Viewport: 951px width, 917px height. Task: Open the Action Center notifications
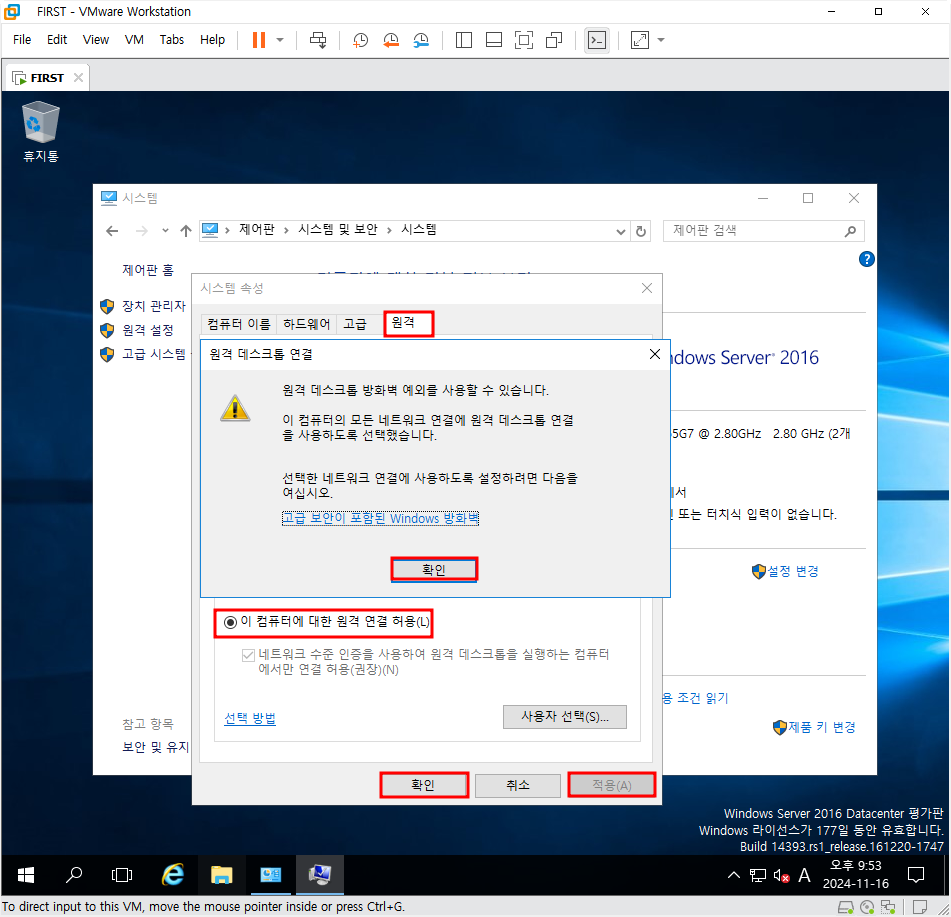915,875
